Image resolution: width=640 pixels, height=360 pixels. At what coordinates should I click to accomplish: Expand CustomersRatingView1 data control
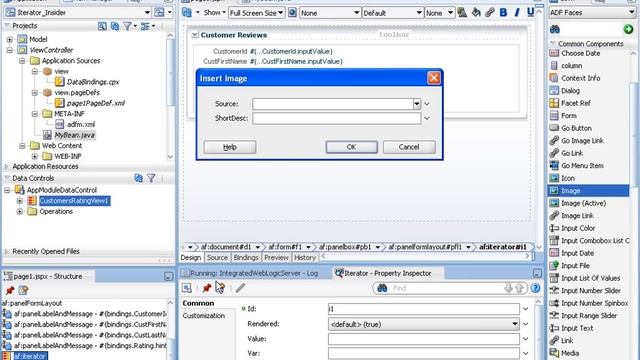20,201
